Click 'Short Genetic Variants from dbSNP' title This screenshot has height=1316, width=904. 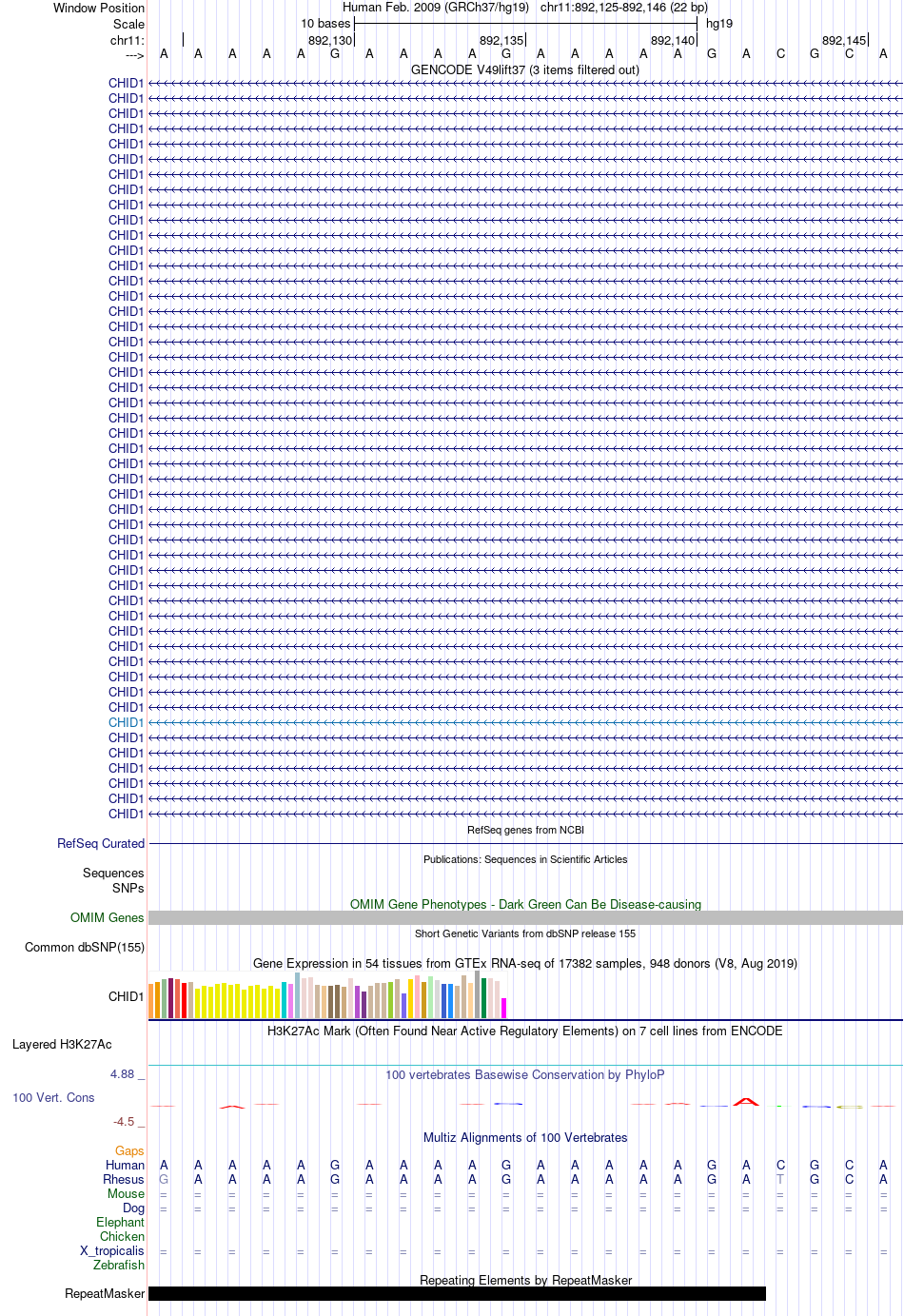[525, 933]
